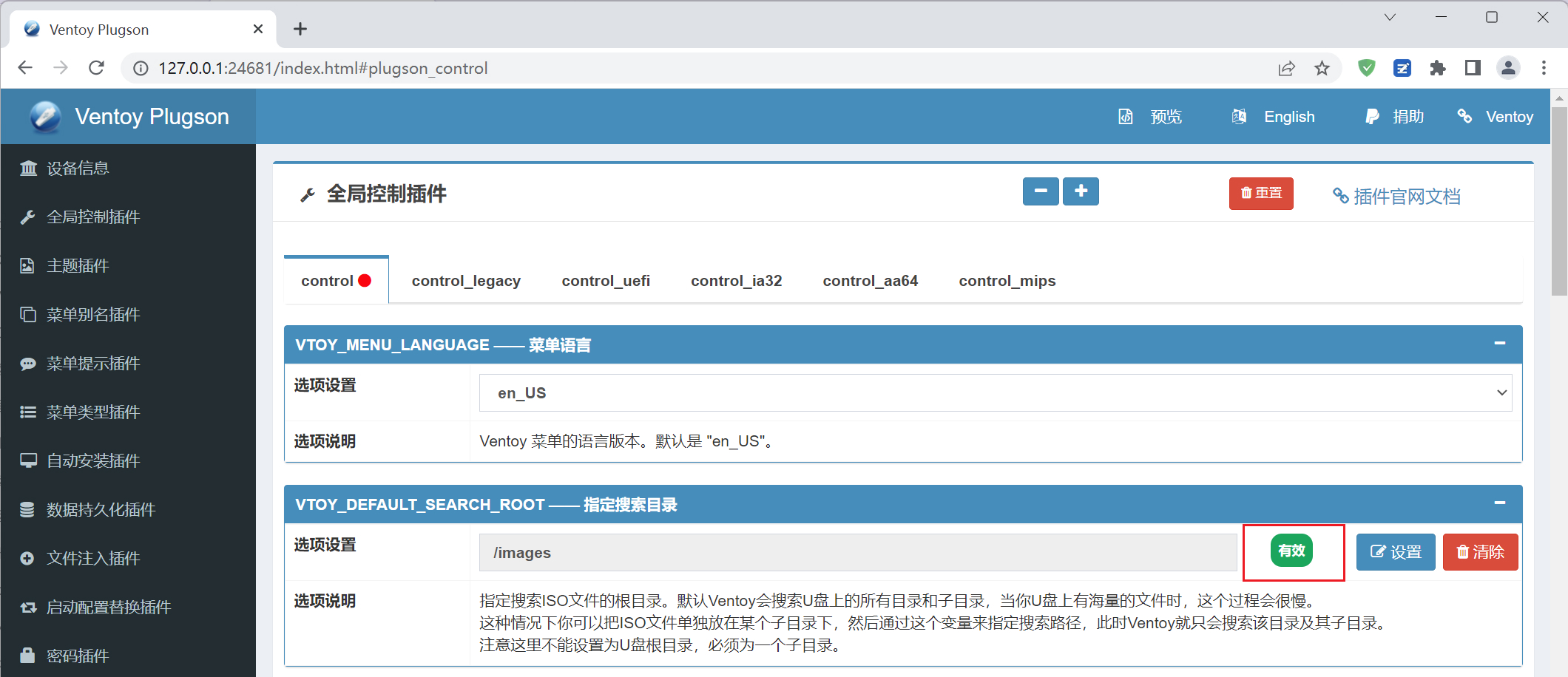Click the 设置 set button
Screen dimensions: 1568x677
click(1396, 552)
